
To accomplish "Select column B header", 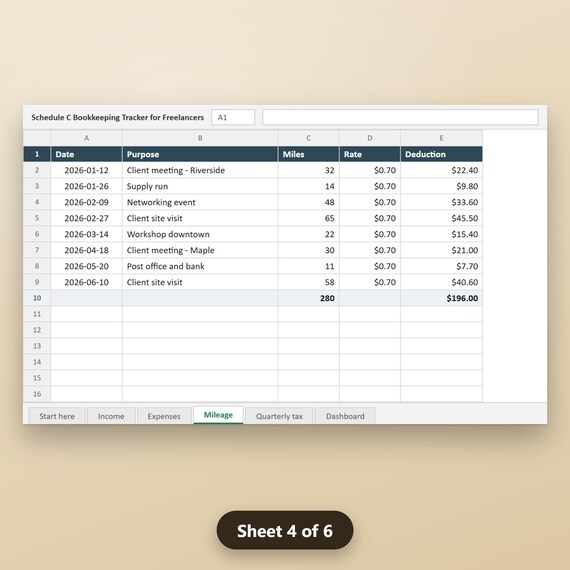I will pyautogui.click(x=200, y=138).
